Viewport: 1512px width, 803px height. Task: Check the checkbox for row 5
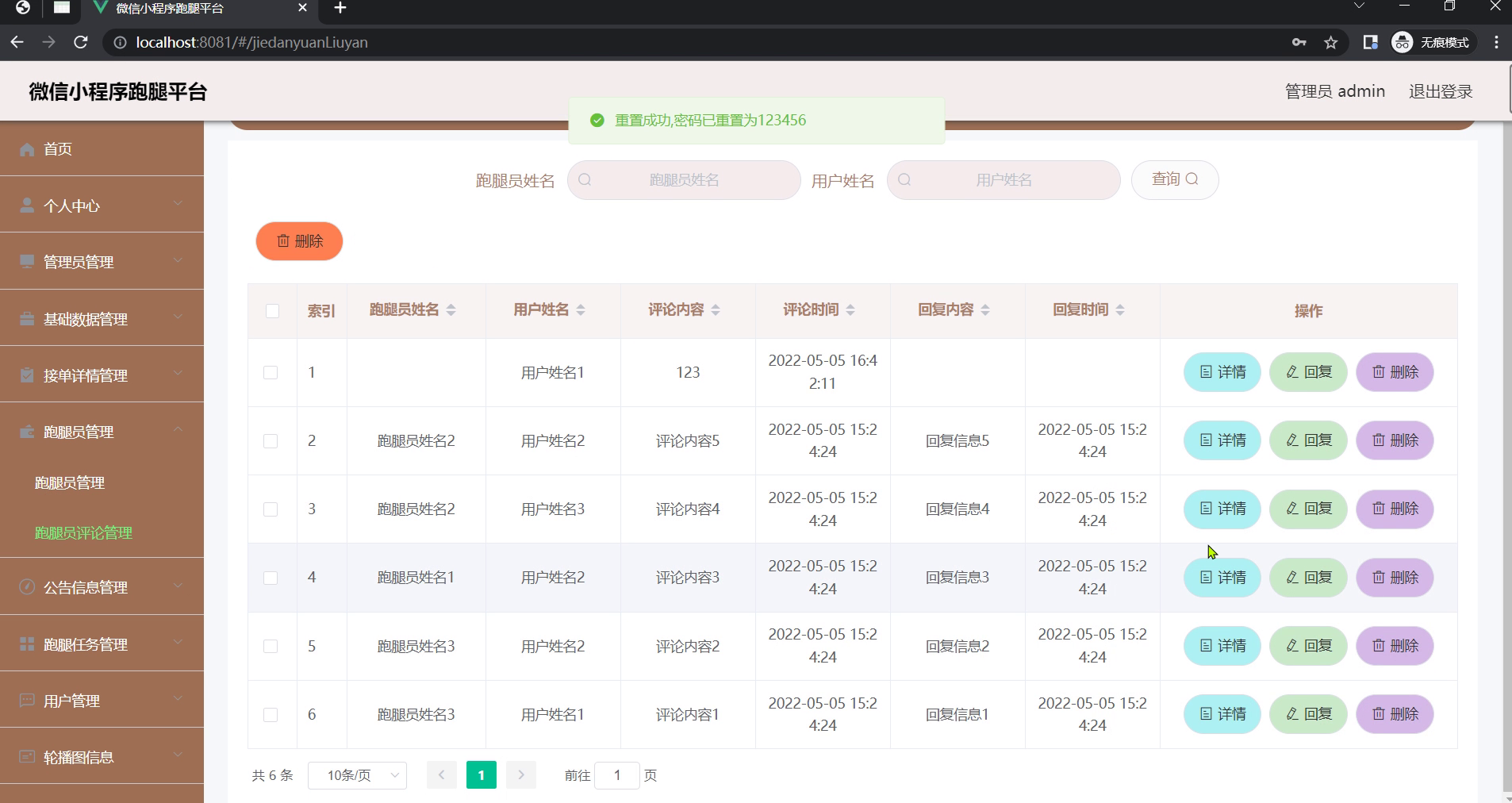[x=271, y=646]
